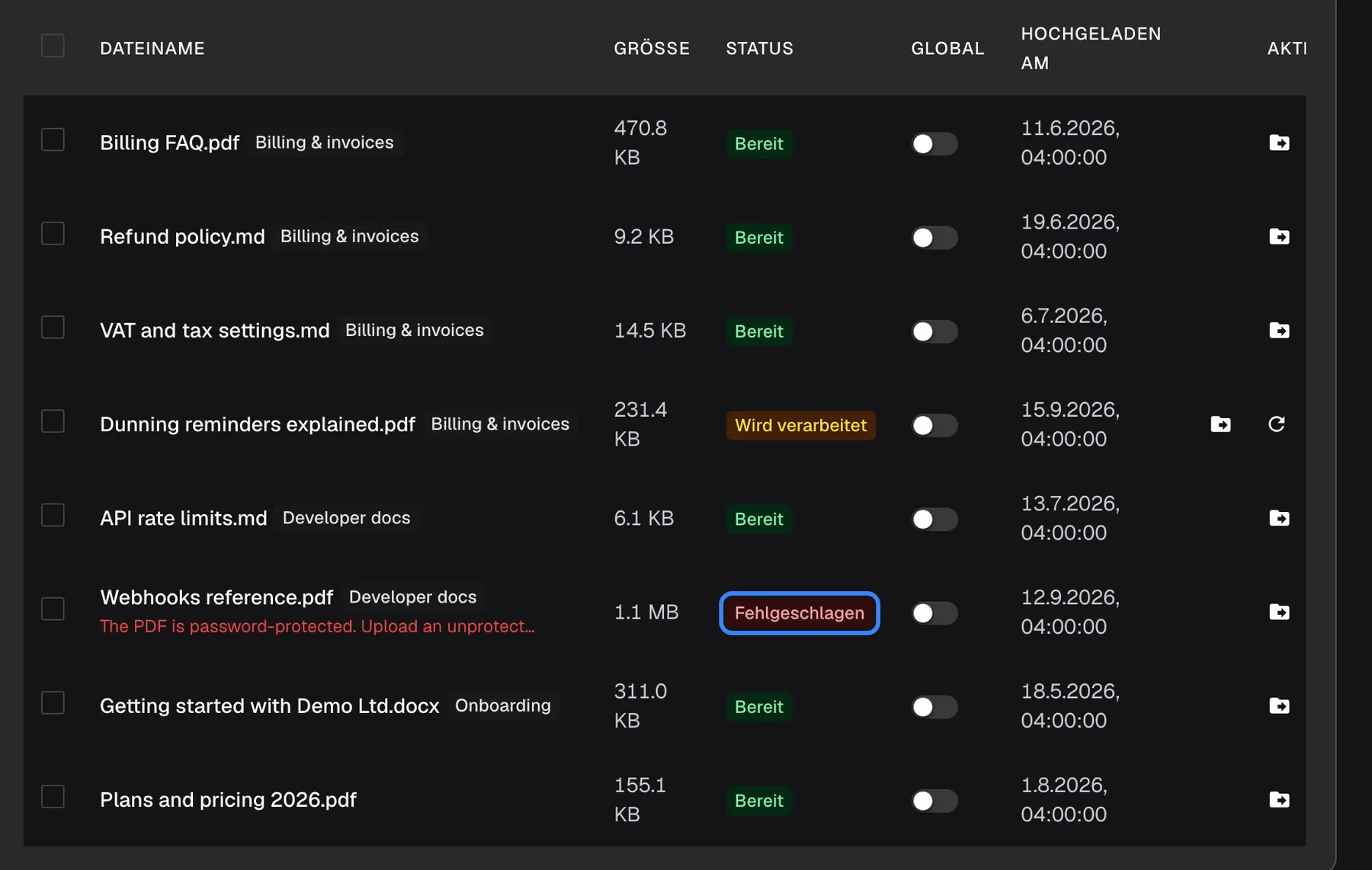Select the Webhooks reference.pdf checkbox
Image resolution: width=1372 pixels, height=870 pixels.
[53, 609]
